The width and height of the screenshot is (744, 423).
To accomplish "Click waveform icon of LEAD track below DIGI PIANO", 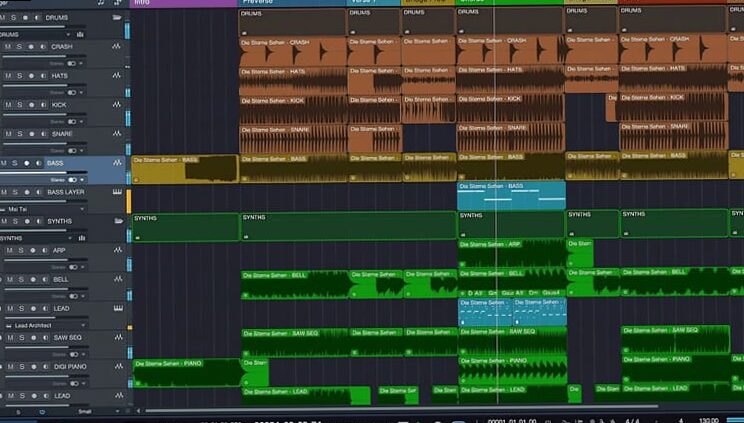I will click(x=119, y=395).
